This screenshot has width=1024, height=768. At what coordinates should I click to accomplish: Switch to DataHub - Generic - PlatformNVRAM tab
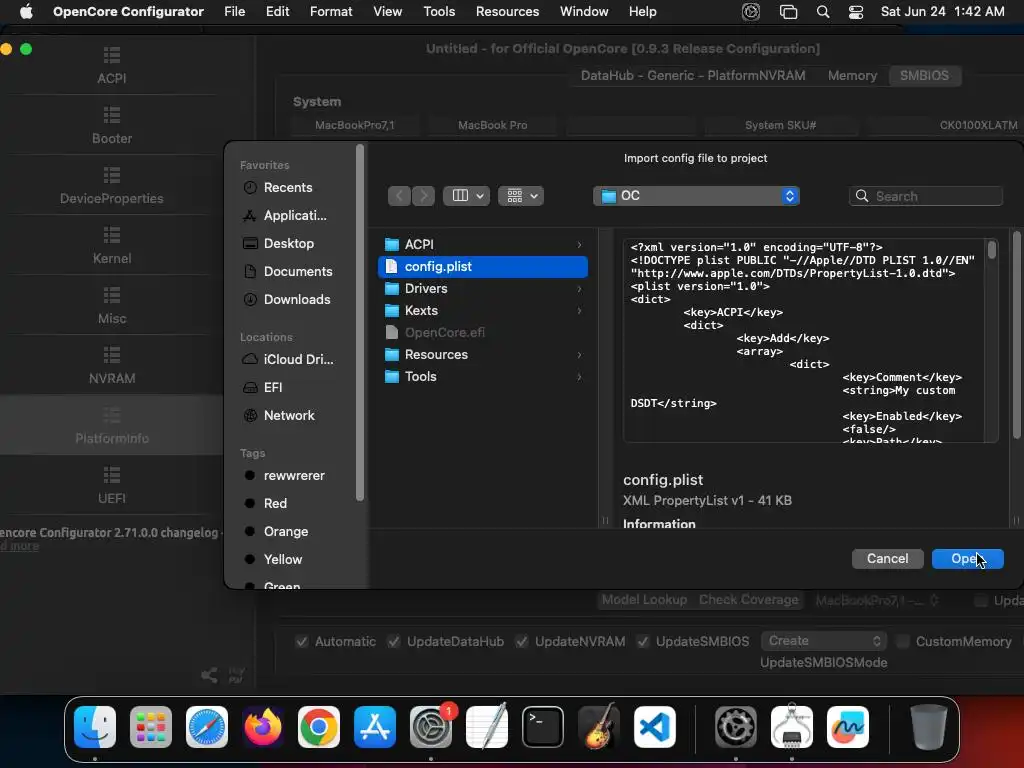coord(693,76)
